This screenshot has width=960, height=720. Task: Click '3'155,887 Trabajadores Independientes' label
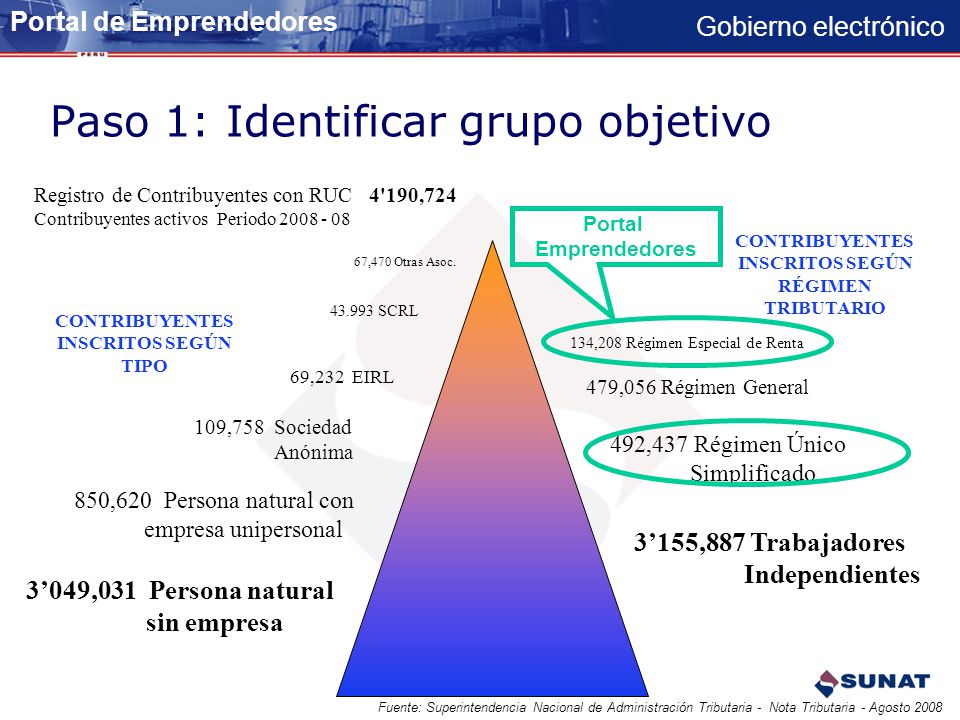coord(777,558)
